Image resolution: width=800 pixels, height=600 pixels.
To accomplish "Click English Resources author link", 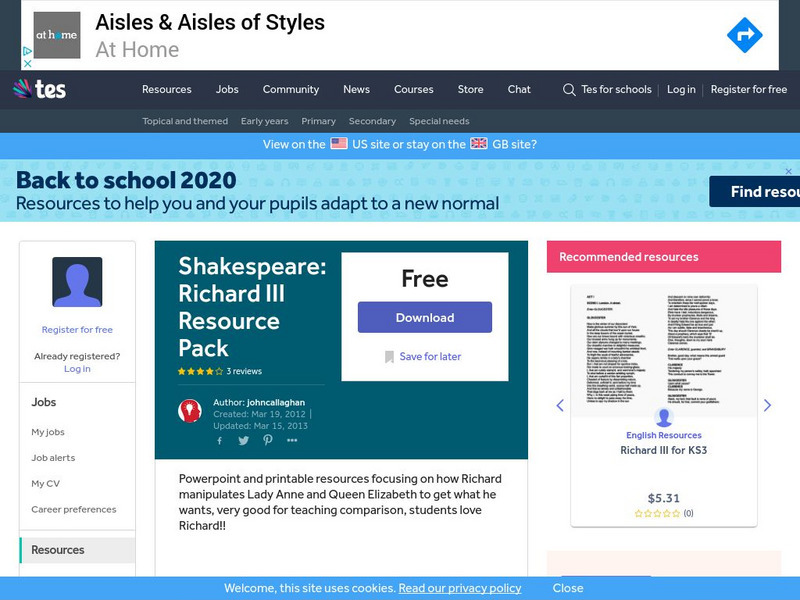I will (x=663, y=435).
